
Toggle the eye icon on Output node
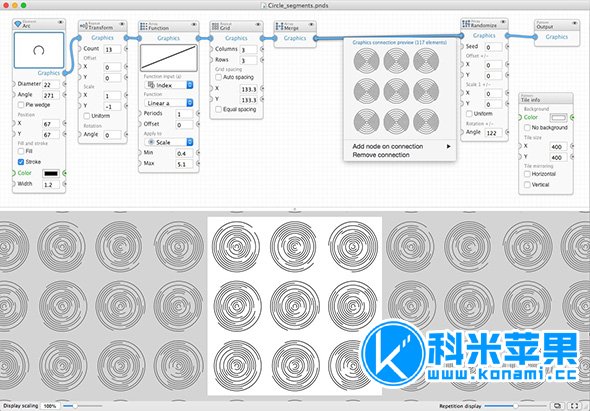[575, 23]
